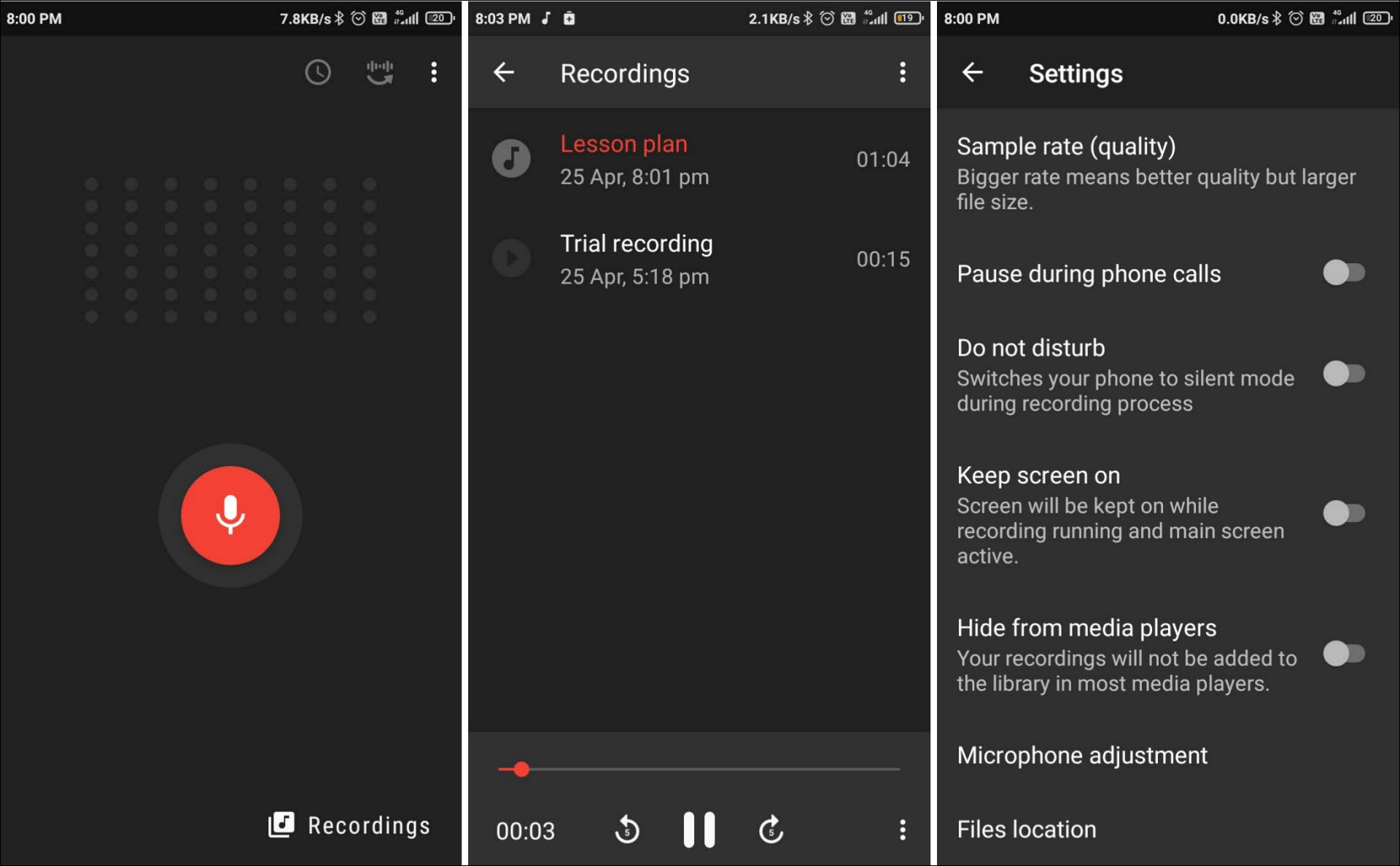Open Recordings screen three-dot menu
This screenshot has height=866, width=1400.
[902, 72]
